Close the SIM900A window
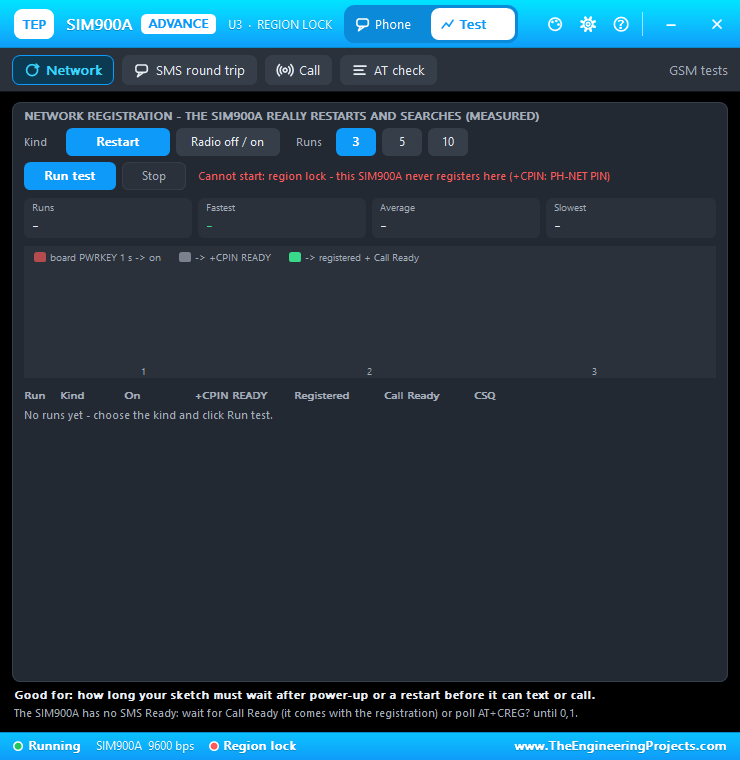Viewport: 740px width, 760px height. (x=717, y=24)
